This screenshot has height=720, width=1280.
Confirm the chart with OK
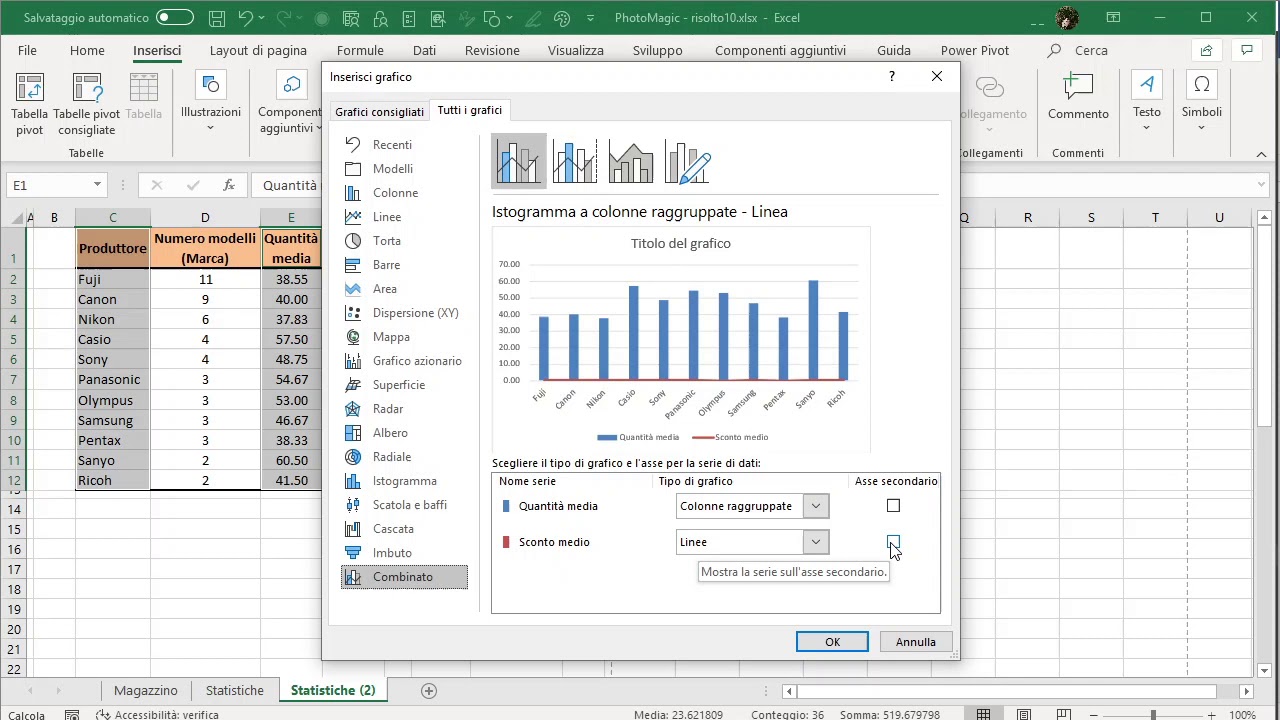[832, 642]
